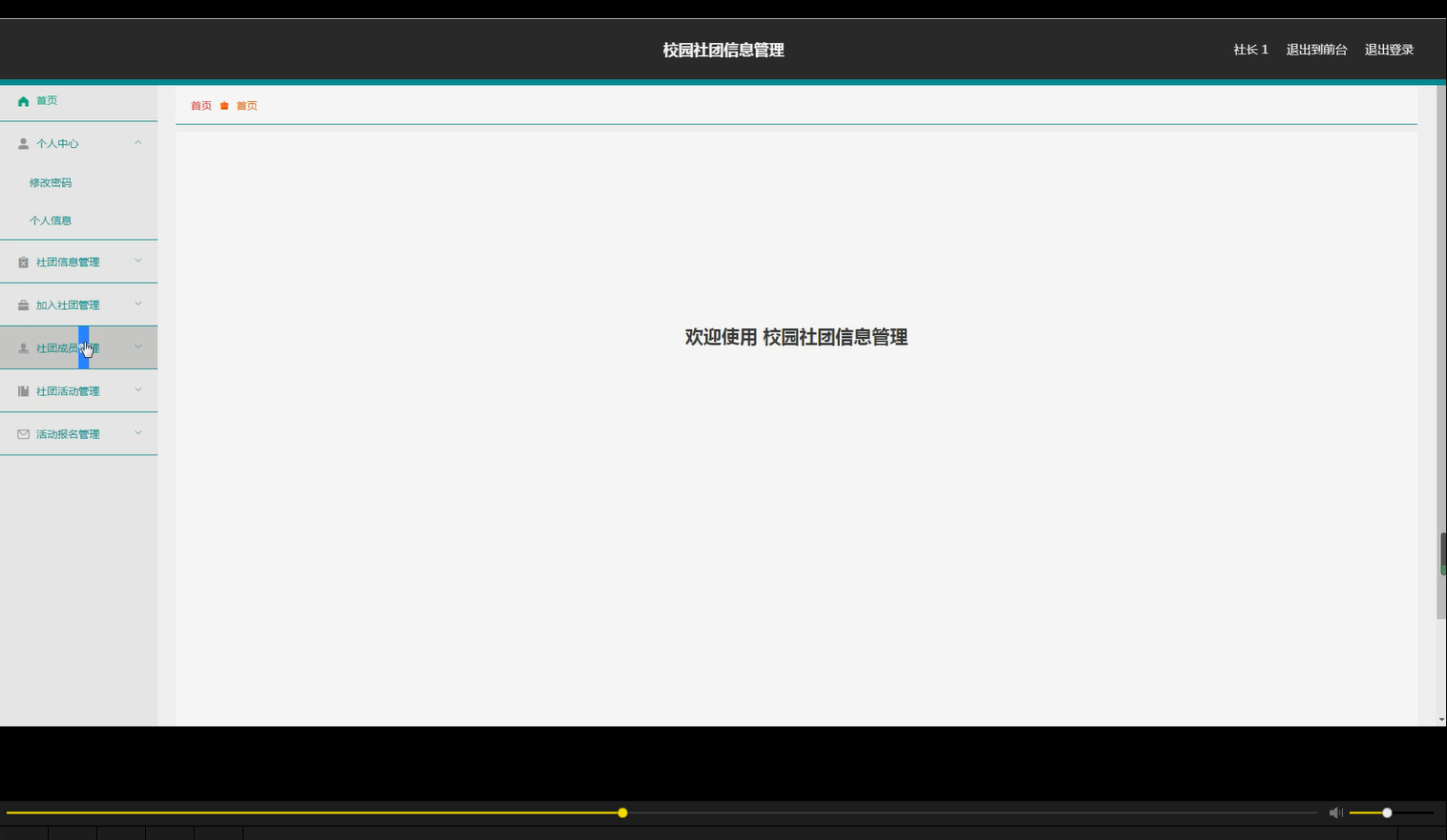Viewport: 1447px width, 840px height.
Task: Open the 修改密码 page
Action: click(51, 182)
